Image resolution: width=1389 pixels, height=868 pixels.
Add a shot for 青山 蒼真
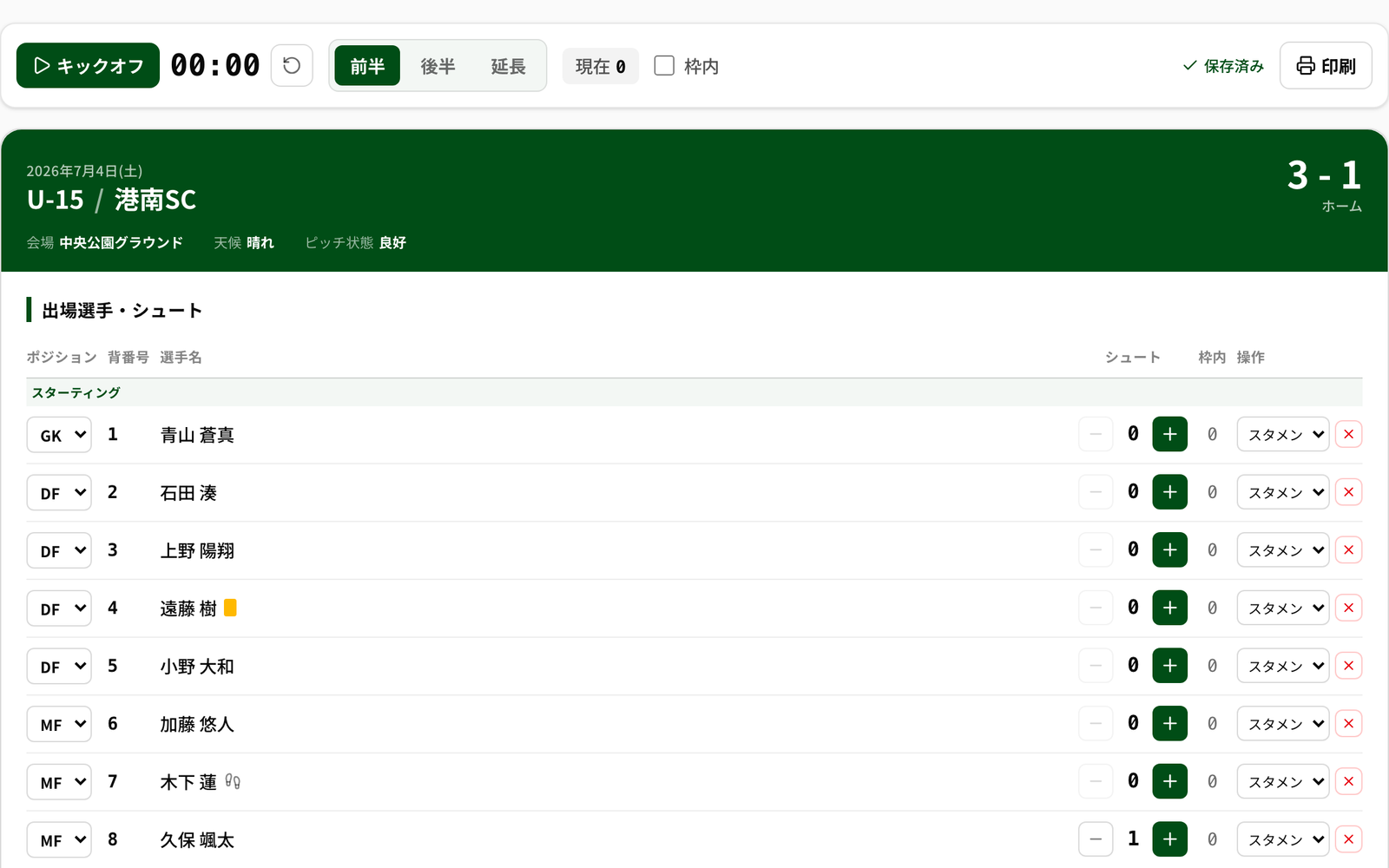1169,434
